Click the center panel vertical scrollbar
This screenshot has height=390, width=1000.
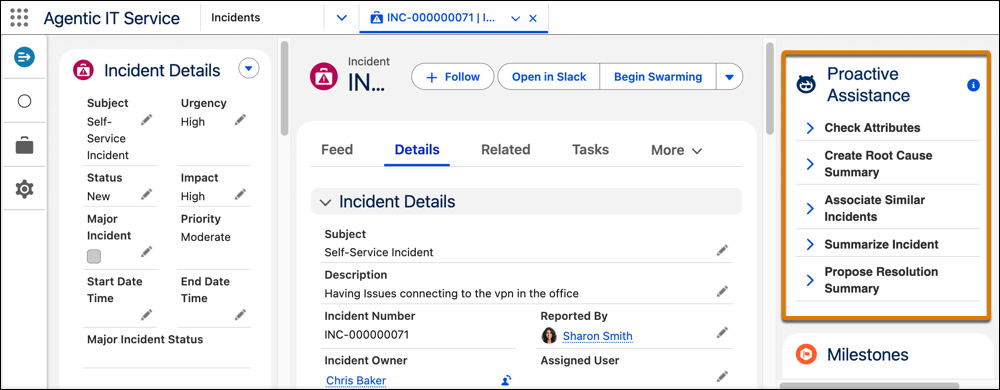coord(770,89)
